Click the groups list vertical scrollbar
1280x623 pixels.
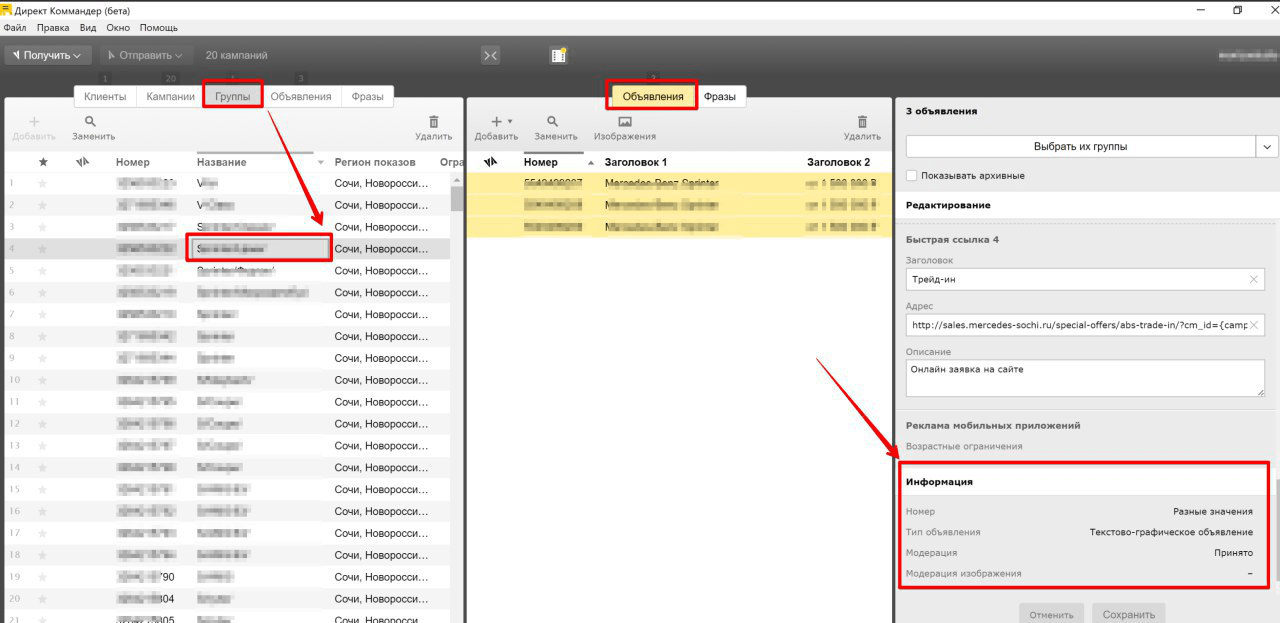tap(457, 197)
